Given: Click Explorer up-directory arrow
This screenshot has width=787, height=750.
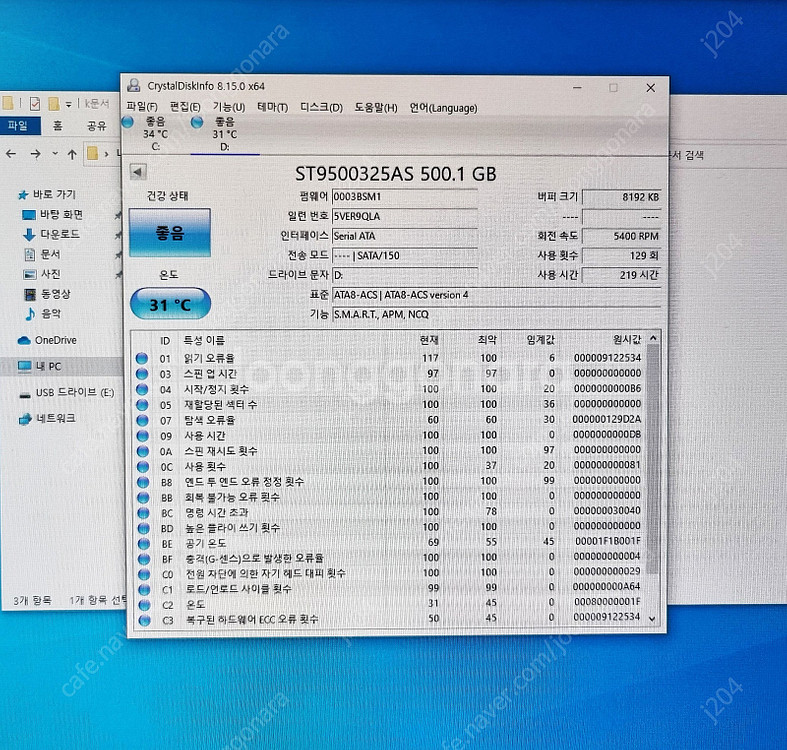Looking at the screenshot, I should point(72,154).
